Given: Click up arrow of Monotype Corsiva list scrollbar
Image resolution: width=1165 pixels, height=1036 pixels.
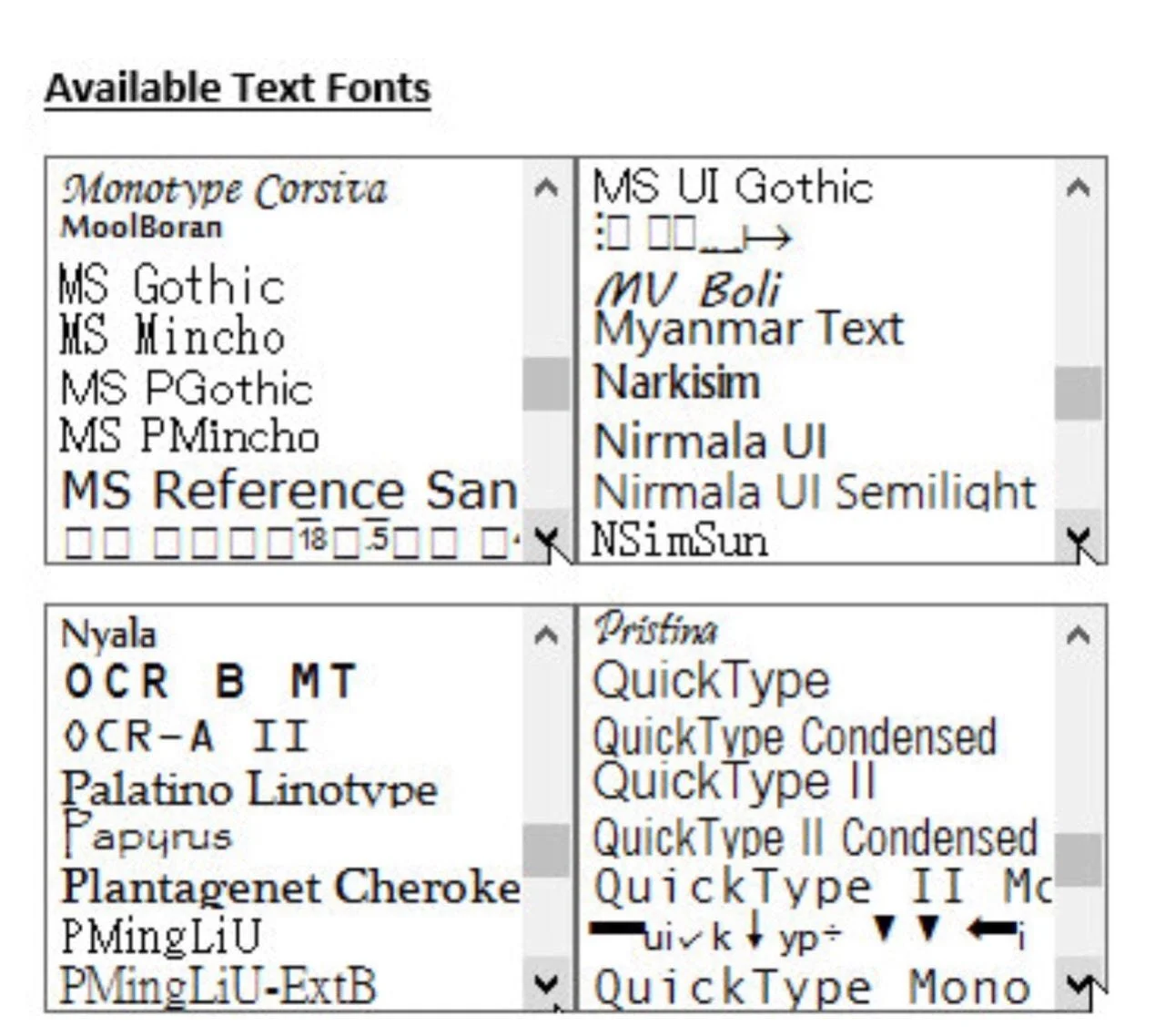Looking at the screenshot, I should 546,188.
